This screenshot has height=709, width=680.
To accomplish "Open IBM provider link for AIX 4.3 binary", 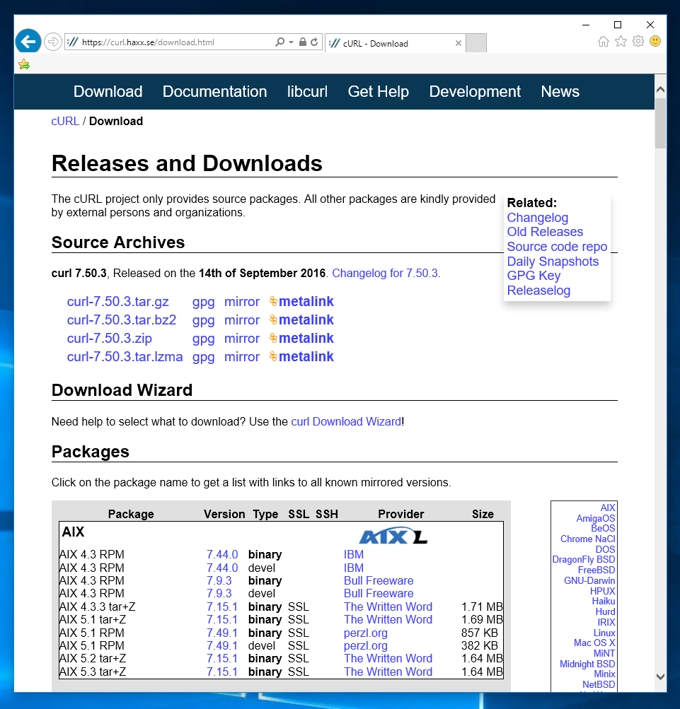I will pos(354,554).
